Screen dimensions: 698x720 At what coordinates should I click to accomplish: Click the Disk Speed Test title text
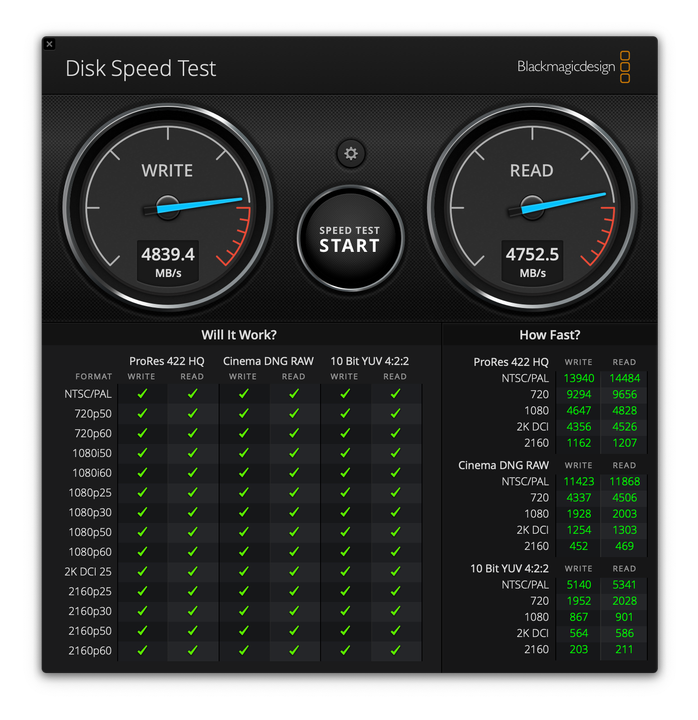141,68
